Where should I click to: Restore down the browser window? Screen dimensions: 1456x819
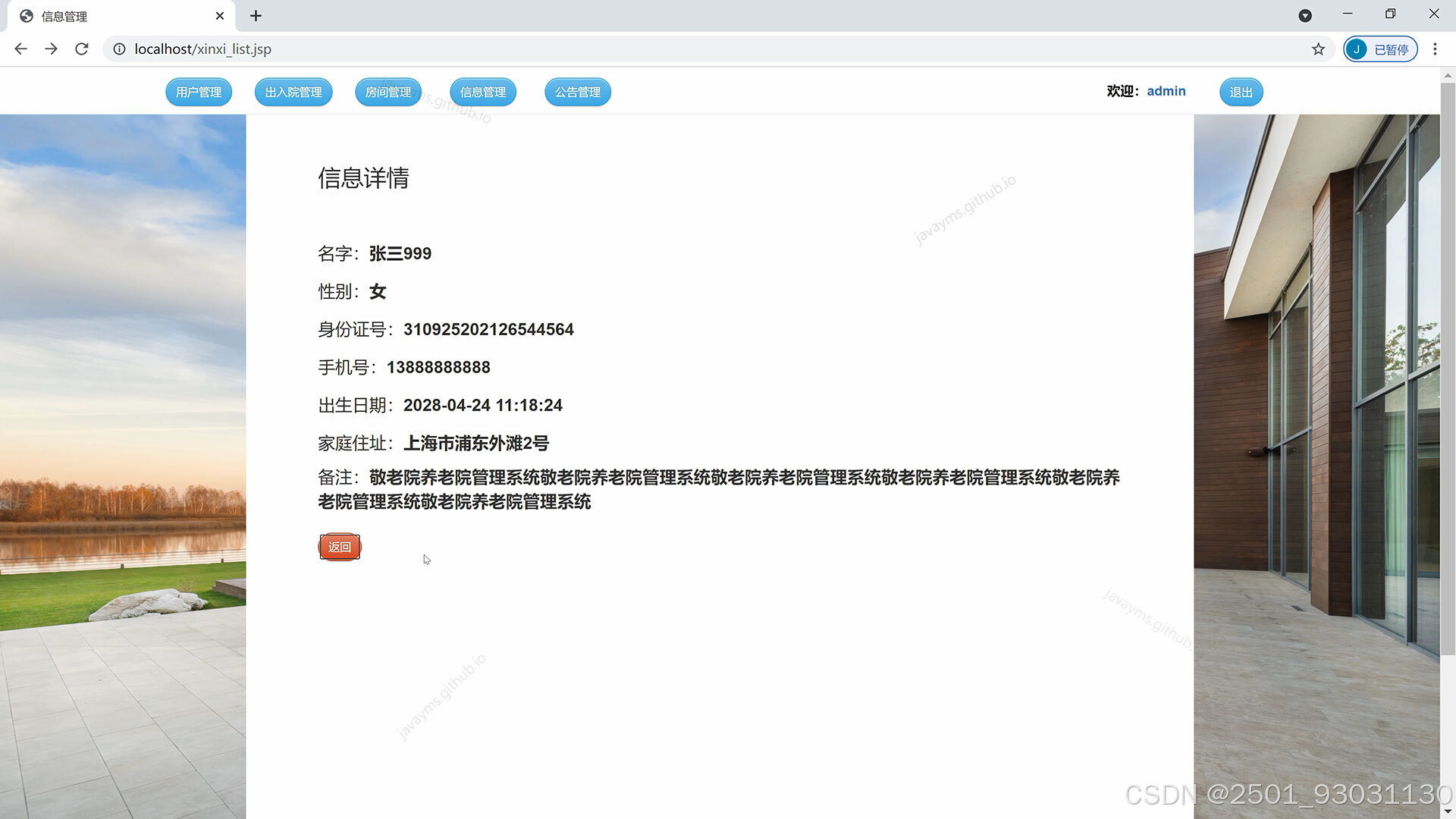1390,14
